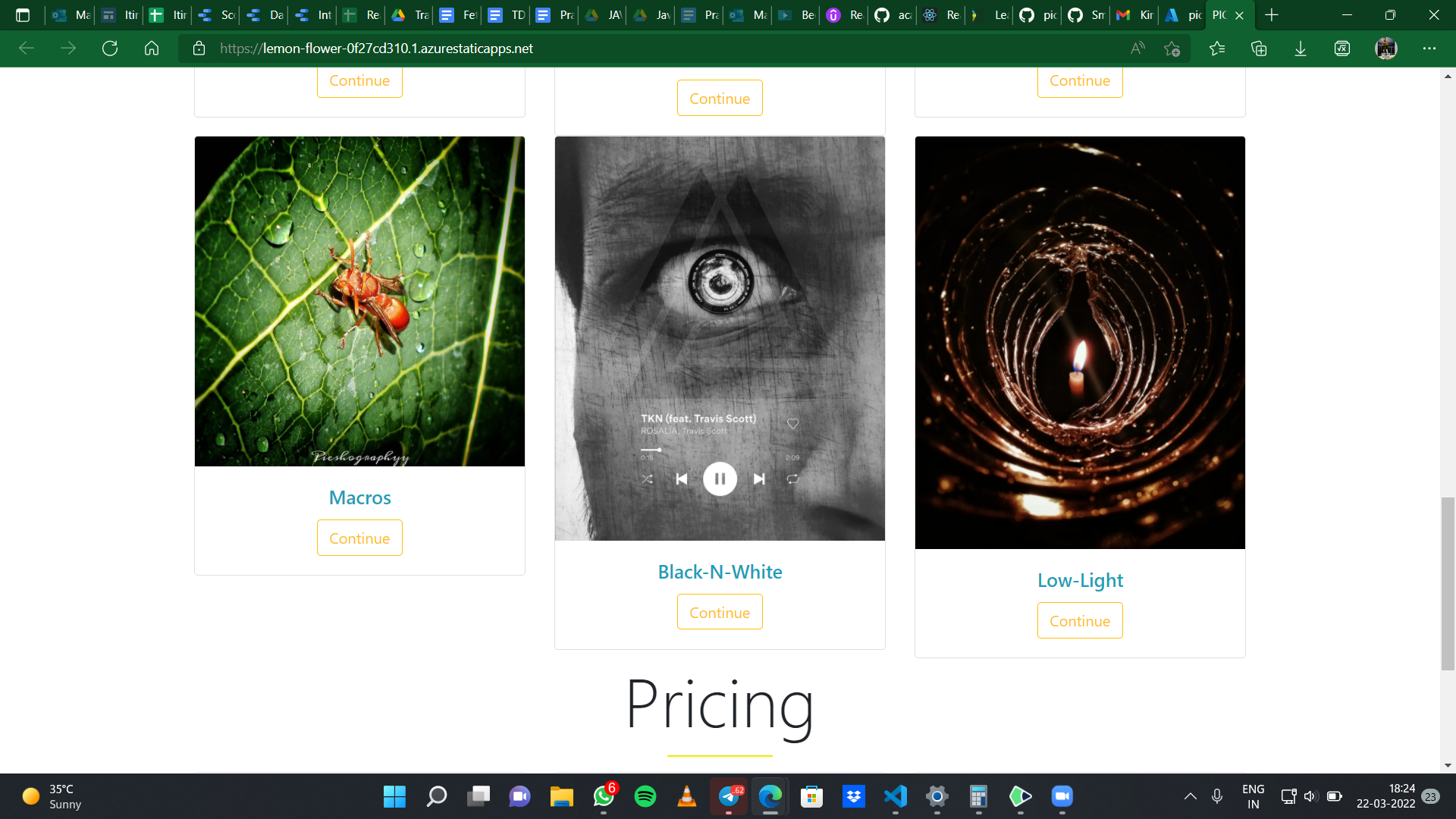Open the Low-Light candle photo
1456x819 pixels.
pos(1080,342)
